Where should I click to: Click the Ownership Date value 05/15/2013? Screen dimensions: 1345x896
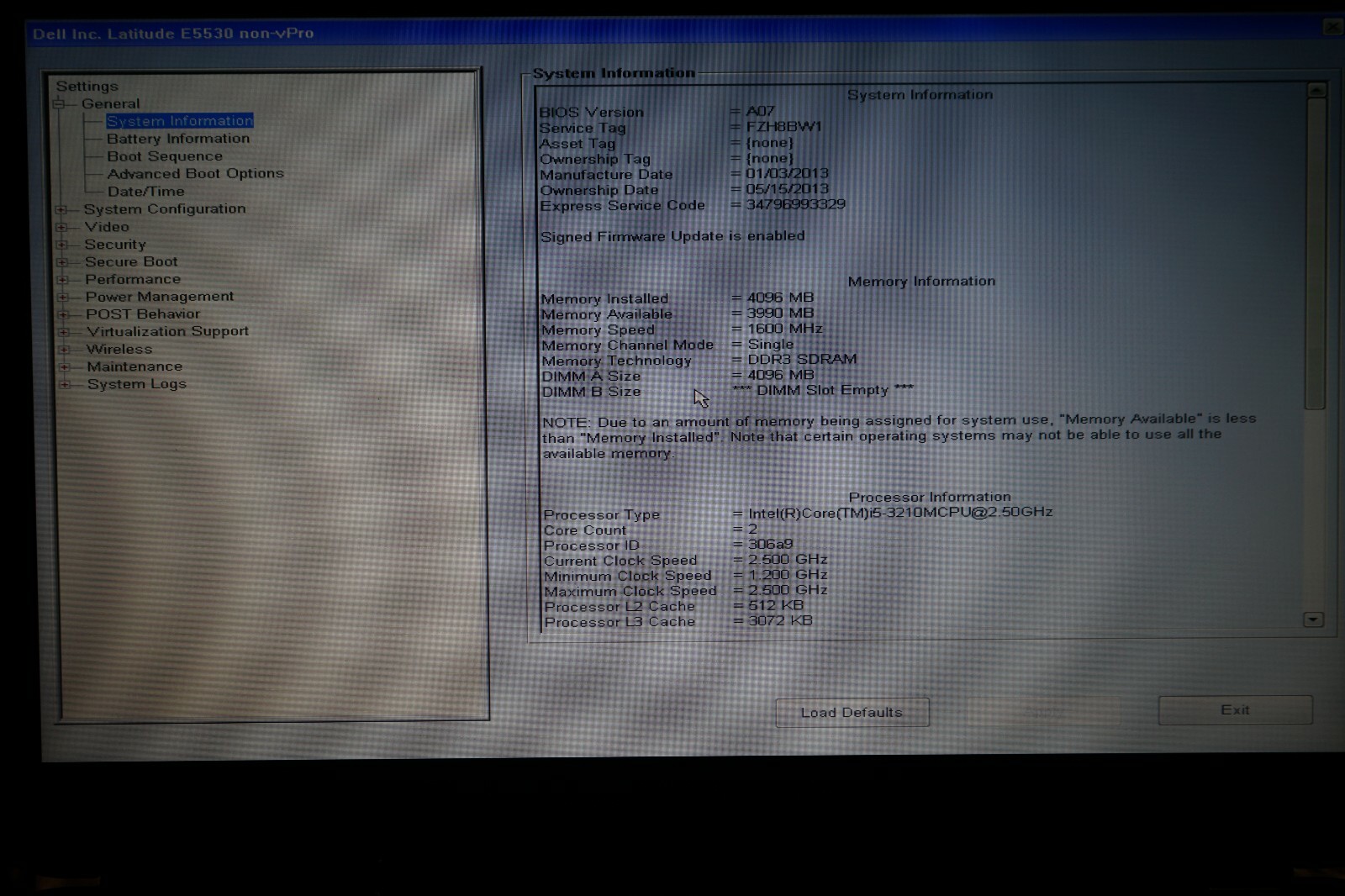787,189
